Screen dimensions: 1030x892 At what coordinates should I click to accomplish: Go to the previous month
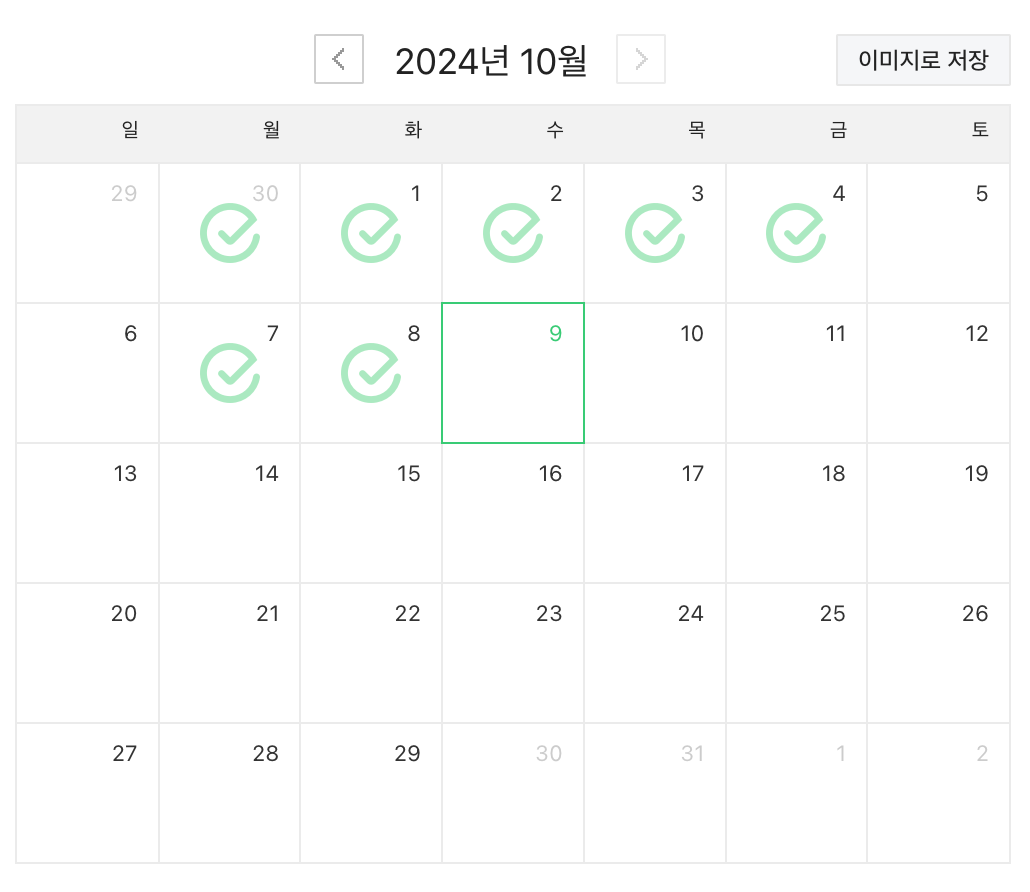click(339, 60)
